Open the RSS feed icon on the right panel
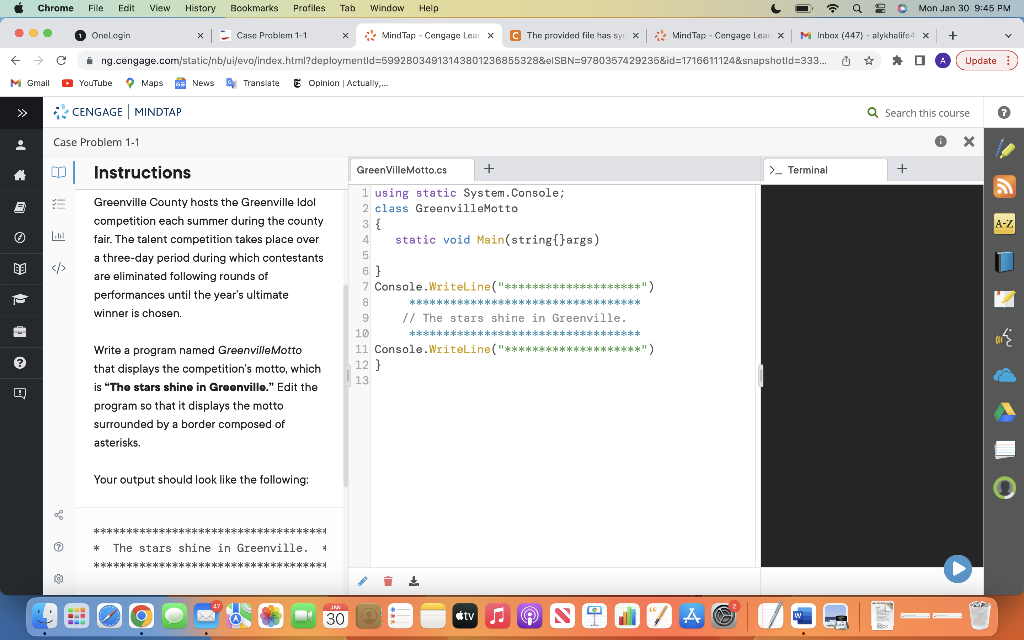Image resolution: width=1024 pixels, height=640 pixels. tap(1004, 186)
